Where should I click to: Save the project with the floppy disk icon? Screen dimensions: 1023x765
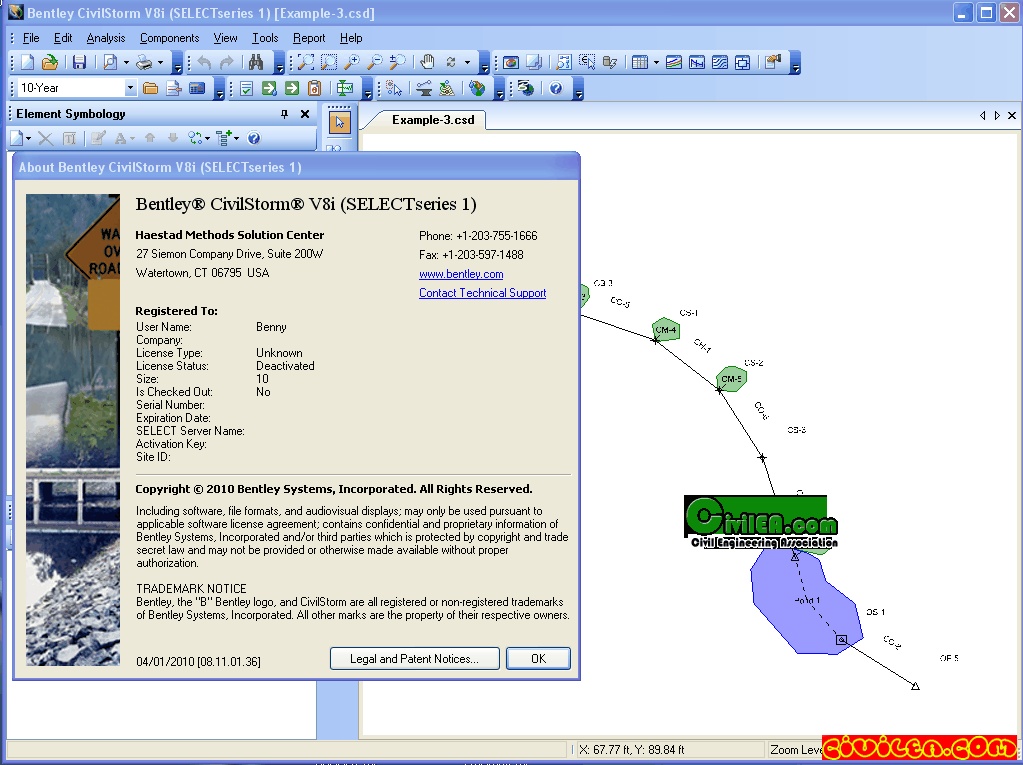pos(80,63)
